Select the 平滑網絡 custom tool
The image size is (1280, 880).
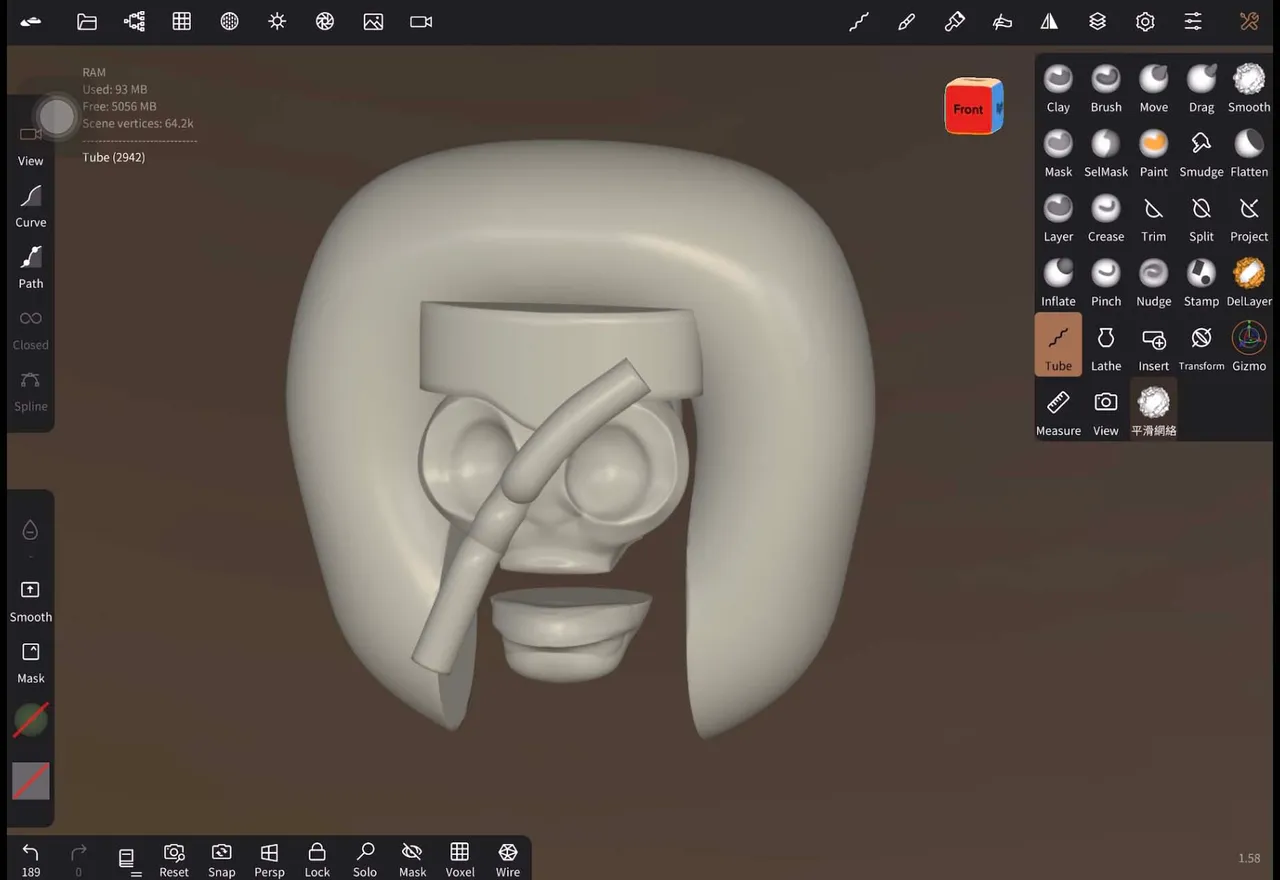tap(1153, 411)
